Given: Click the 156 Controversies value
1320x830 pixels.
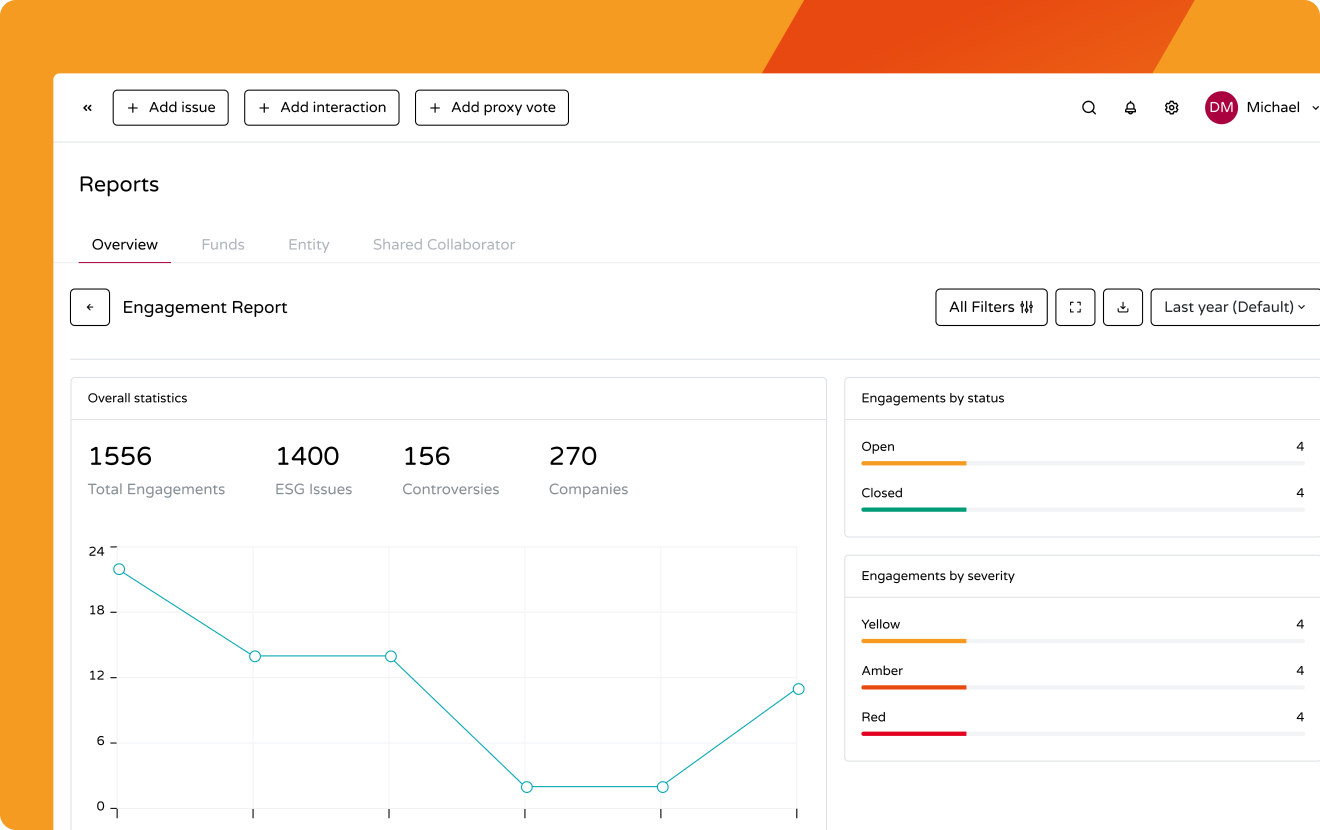Looking at the screenshot, I should [427, 456].
